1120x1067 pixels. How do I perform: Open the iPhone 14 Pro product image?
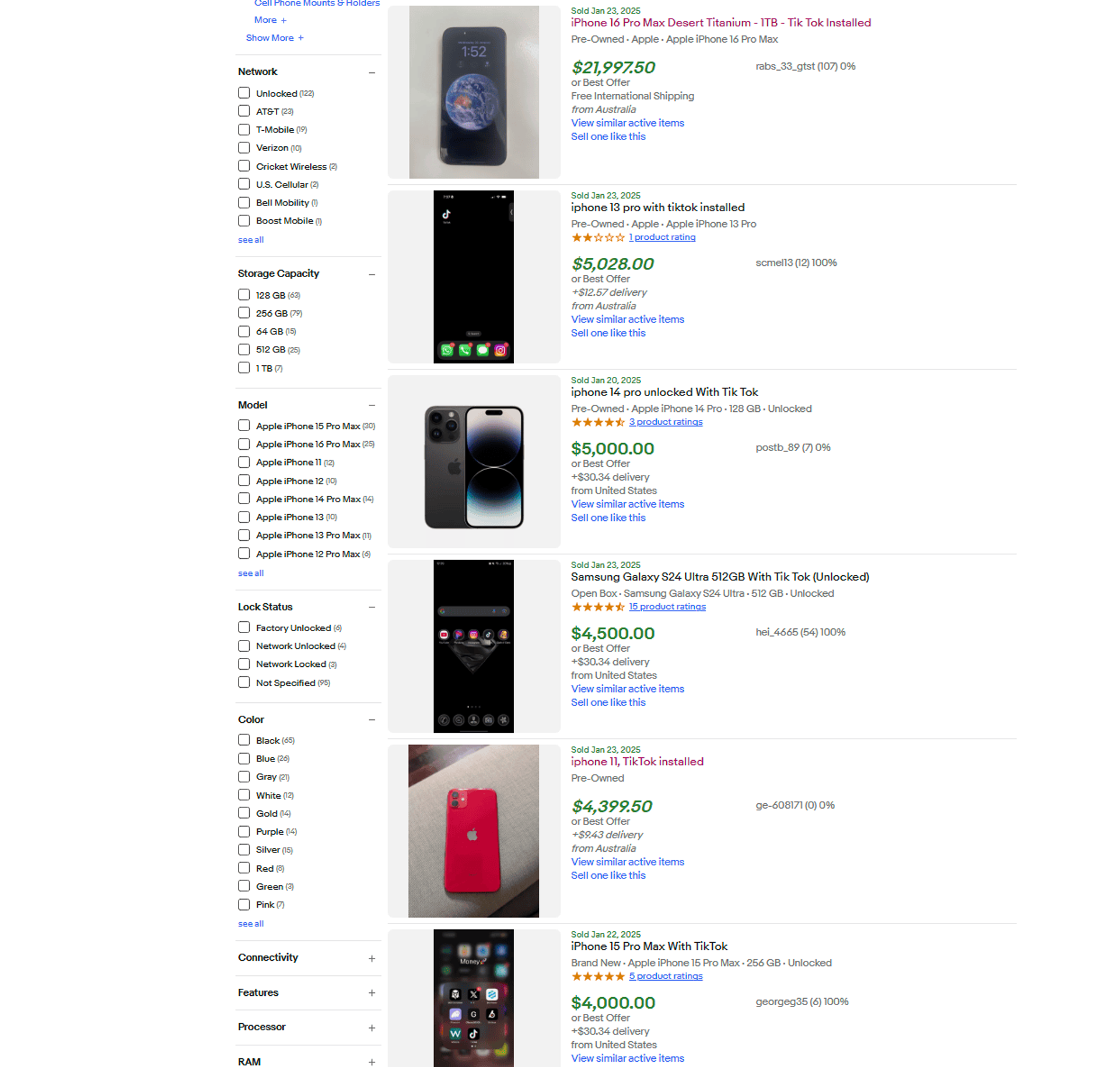coord(474,461)
